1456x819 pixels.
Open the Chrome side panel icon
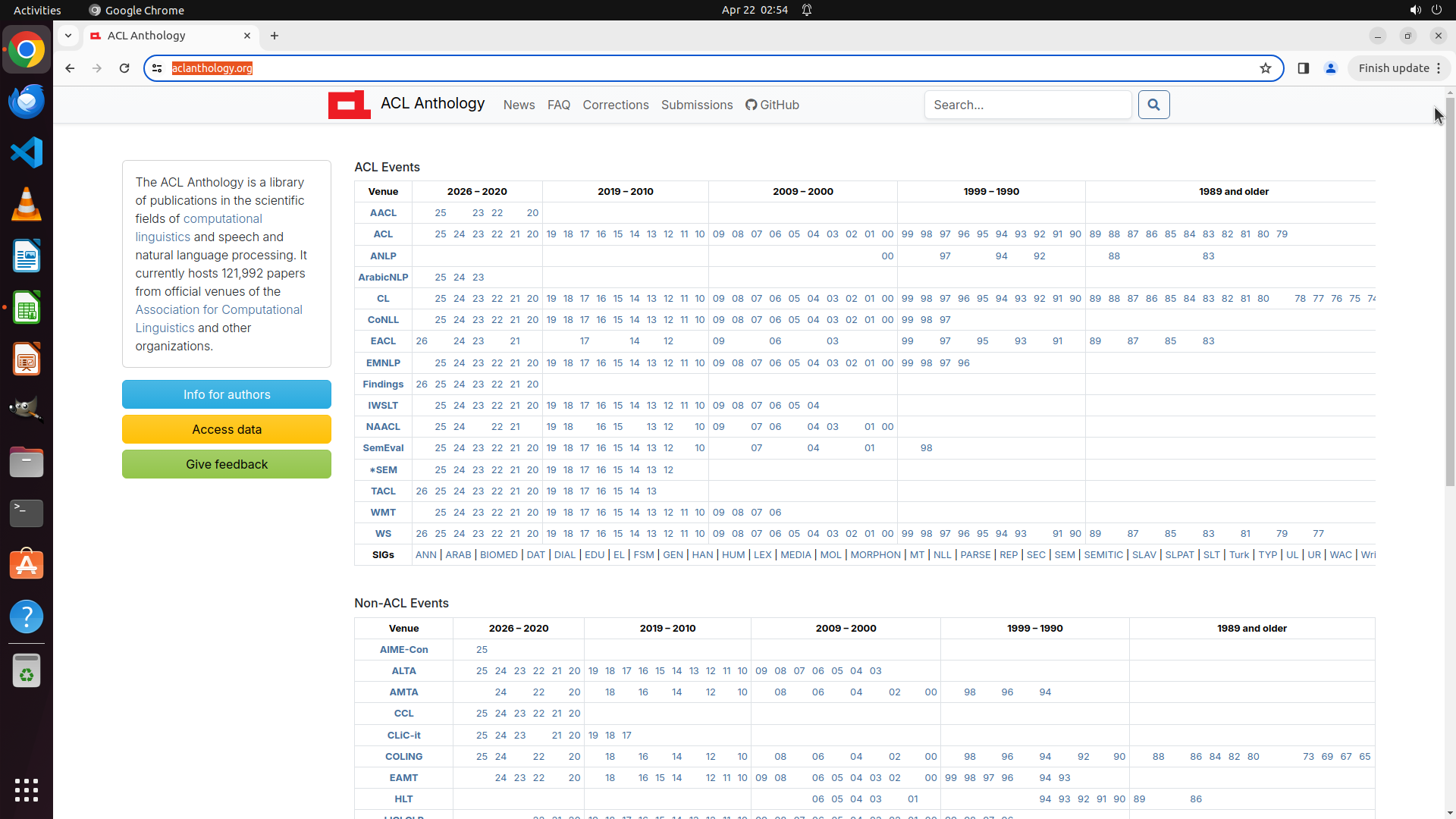[1303, 68]
